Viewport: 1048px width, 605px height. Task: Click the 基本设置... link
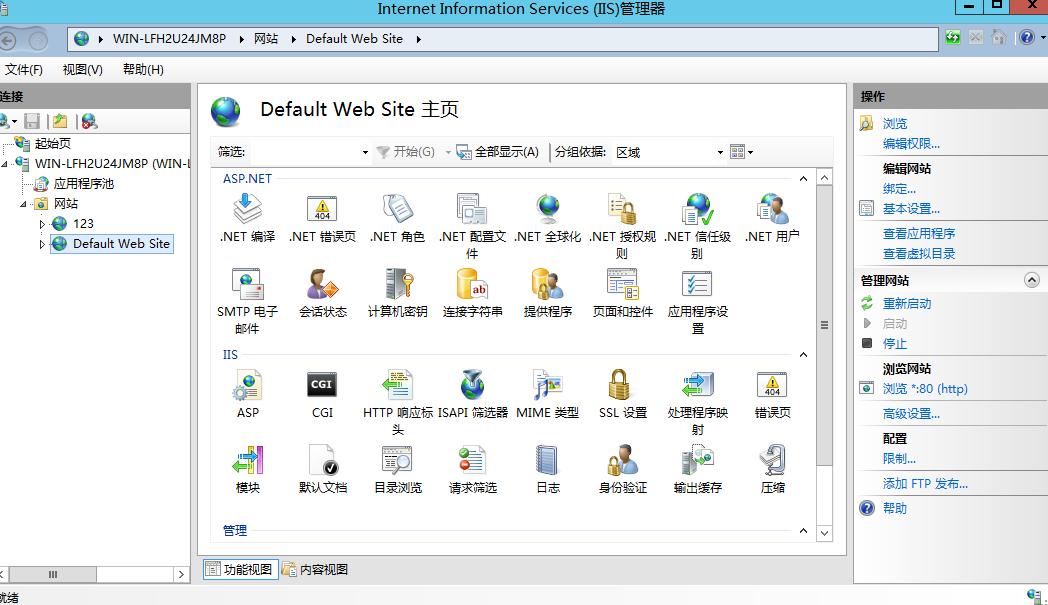911,209
